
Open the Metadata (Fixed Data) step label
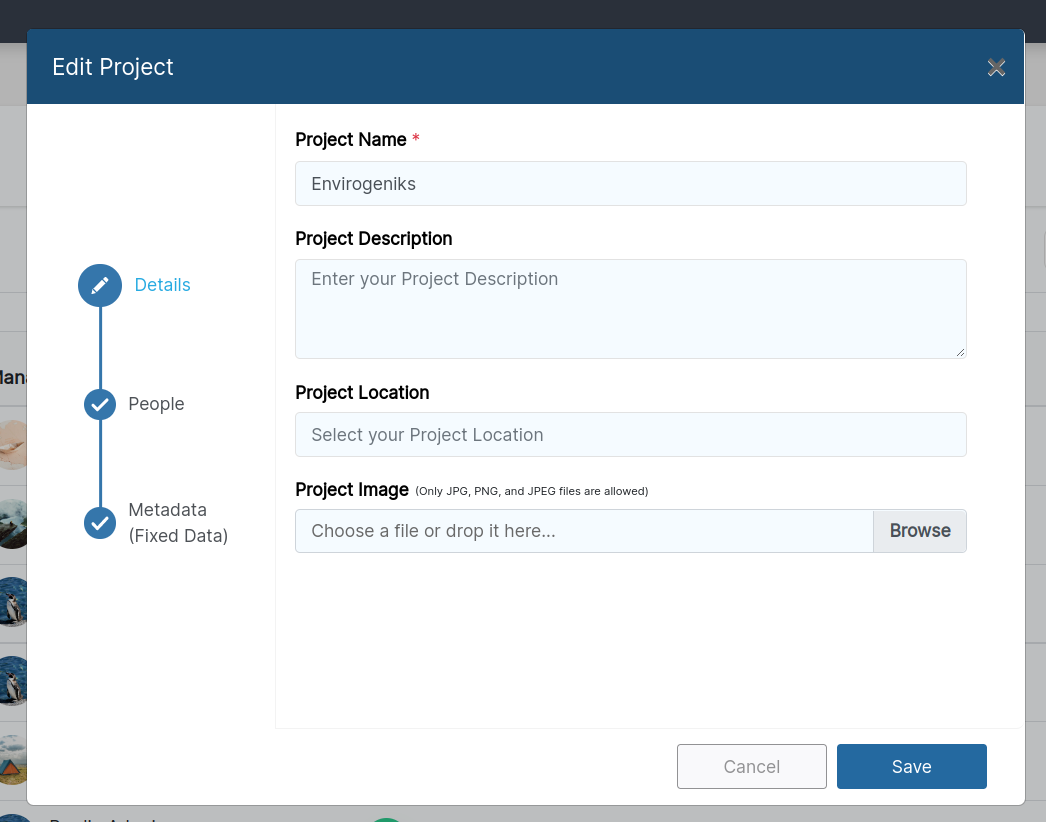178,523
